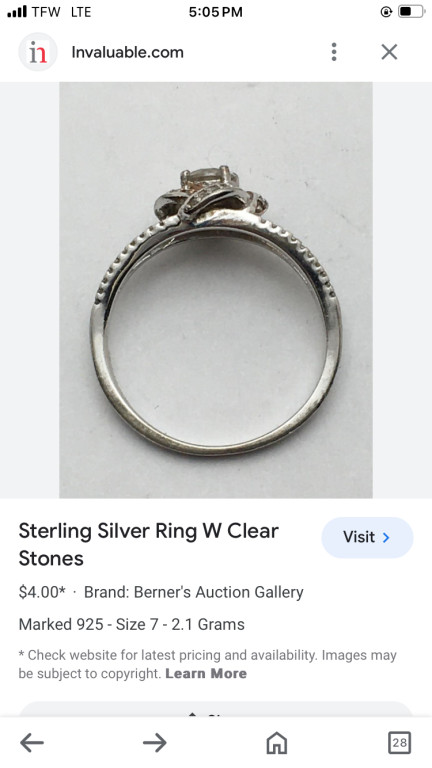Click the Visit button

(367, 537)
